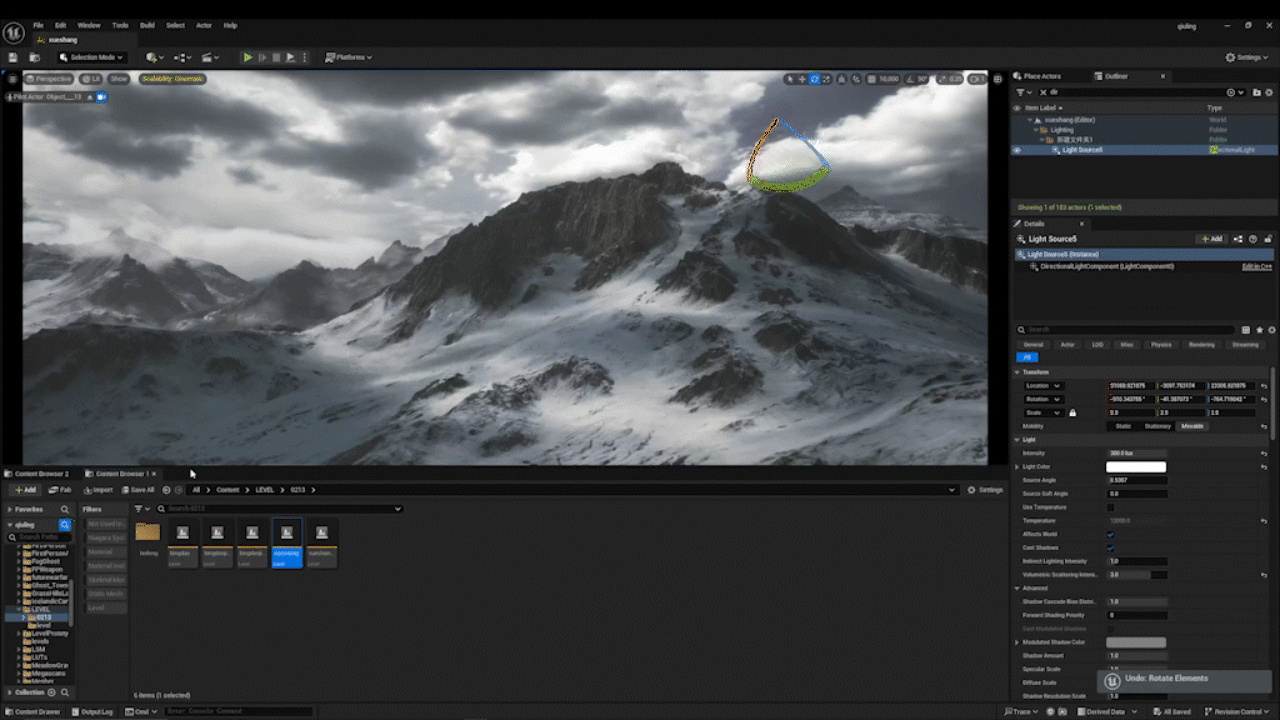This screenshot has width=1280, height=720.
Task: Toggle rotation snap icon beside 90°
Action: [910, 79]
